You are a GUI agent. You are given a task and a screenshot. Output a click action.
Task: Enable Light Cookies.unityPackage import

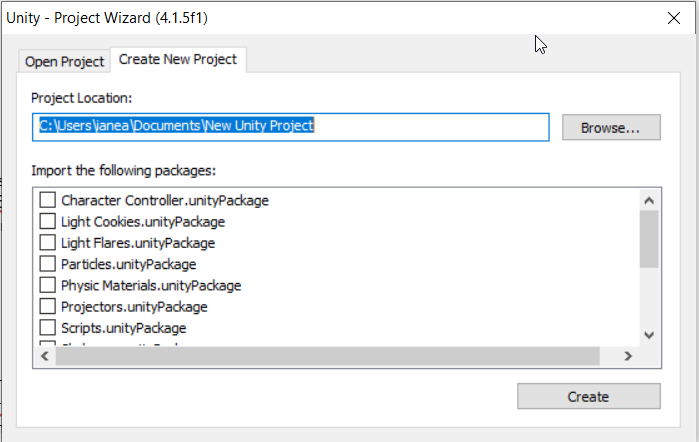[48, 222]
